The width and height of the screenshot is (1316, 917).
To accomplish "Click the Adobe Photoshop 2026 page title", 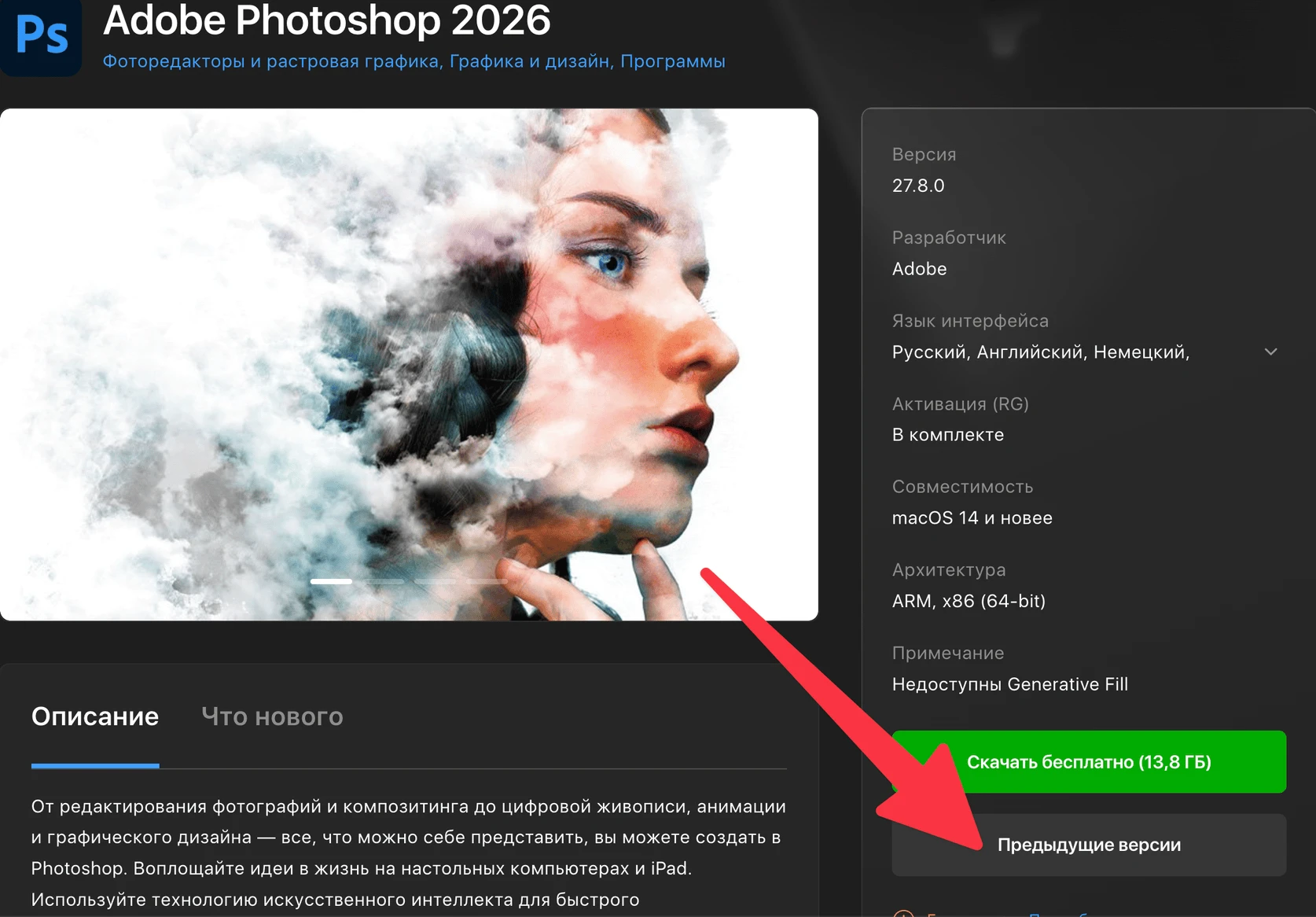I will tap(327, 20).
